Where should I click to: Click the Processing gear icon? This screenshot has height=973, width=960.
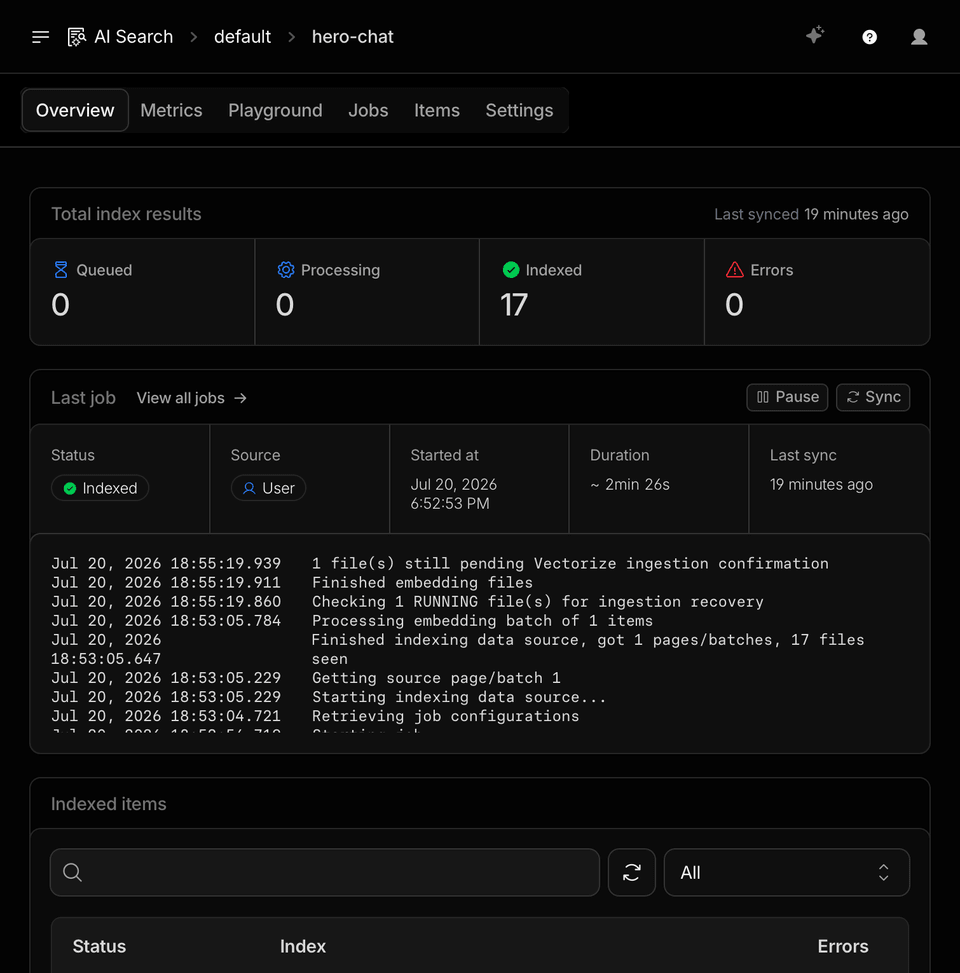coord(285,270)
